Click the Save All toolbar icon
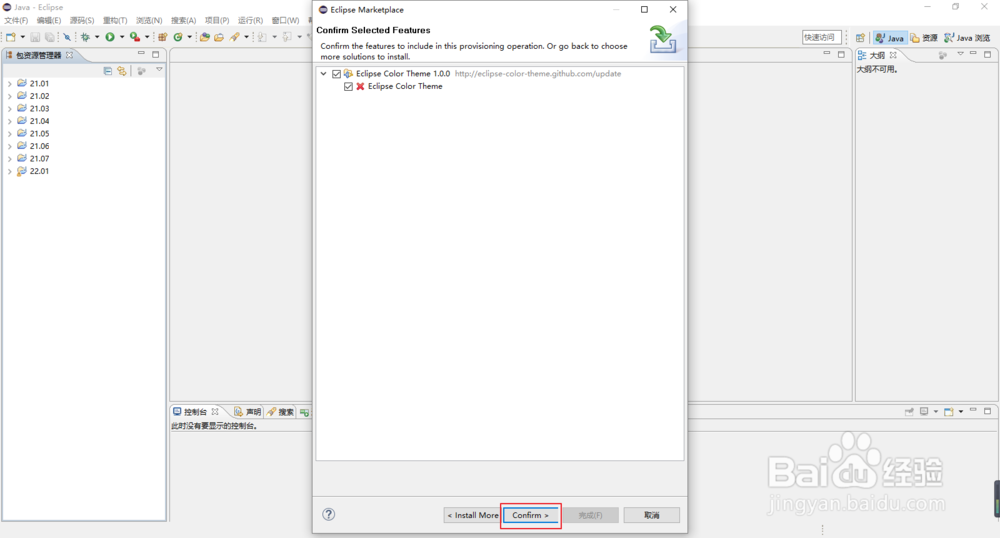 coord(49,37)
